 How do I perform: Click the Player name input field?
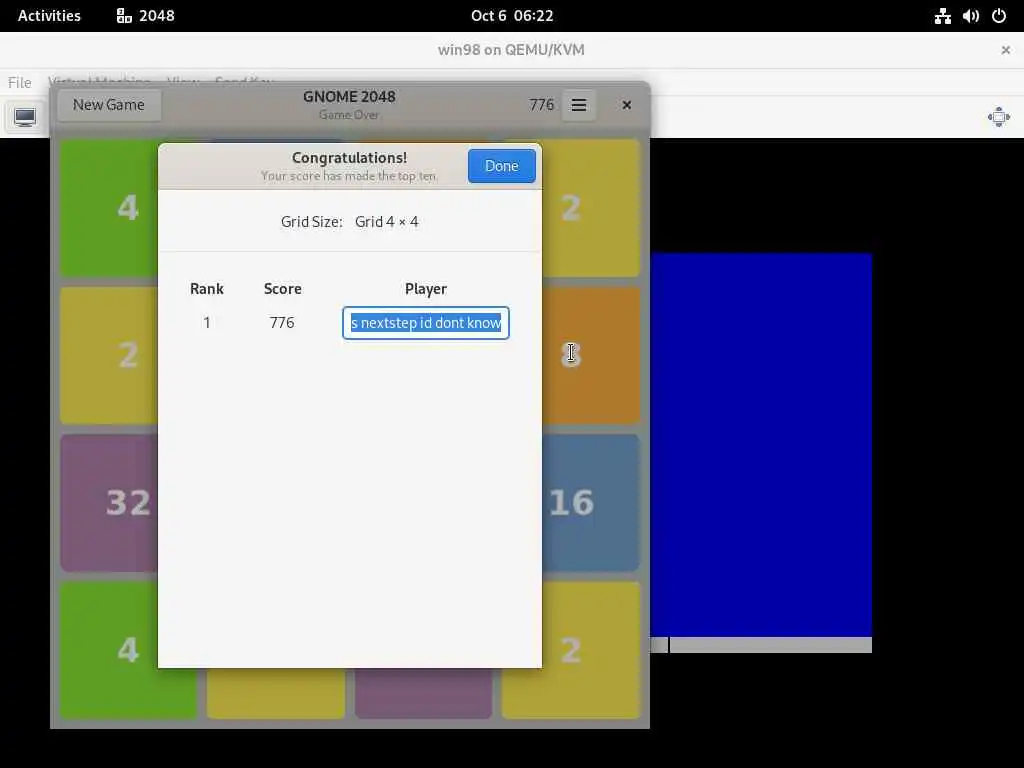pyautogui.click(x=426, y=323)
